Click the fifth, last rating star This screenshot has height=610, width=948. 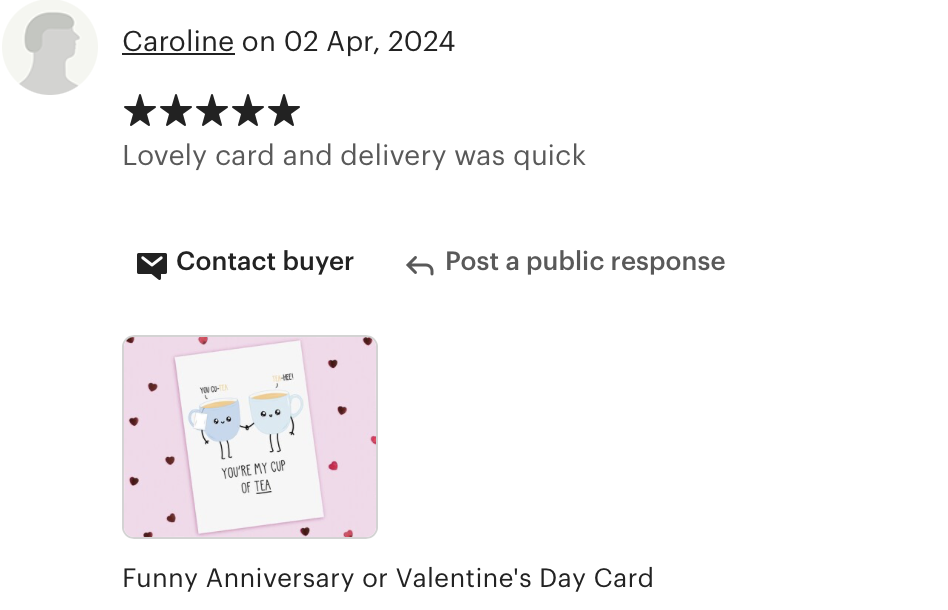[x=284, y=111]
